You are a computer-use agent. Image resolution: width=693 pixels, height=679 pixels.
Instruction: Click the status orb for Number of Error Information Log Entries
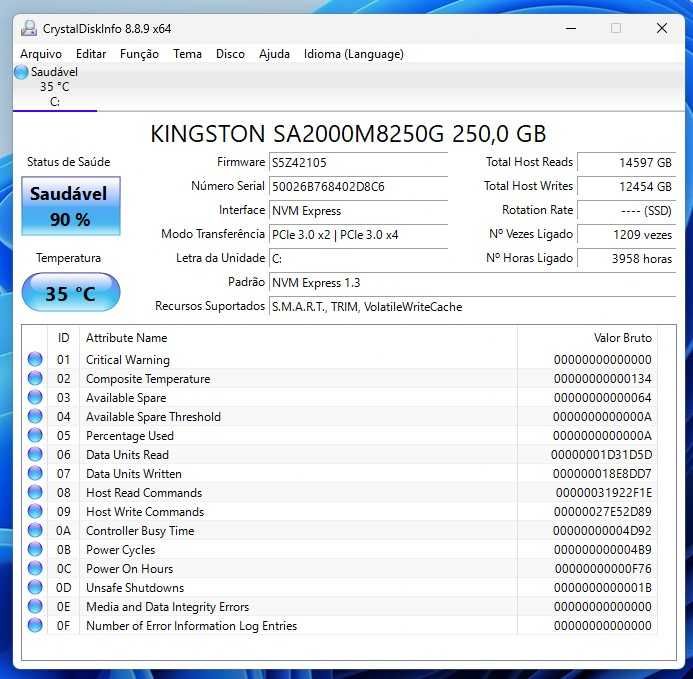(x=35, y=626)
